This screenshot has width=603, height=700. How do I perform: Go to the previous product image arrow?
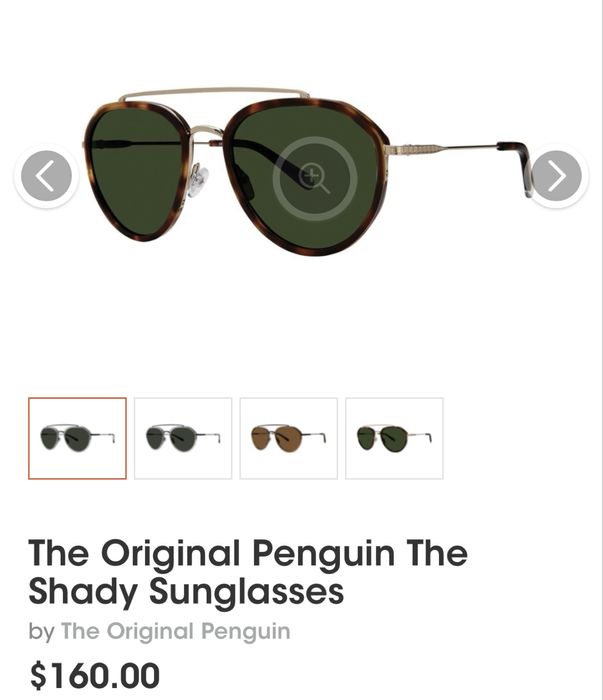coord(46,176)
